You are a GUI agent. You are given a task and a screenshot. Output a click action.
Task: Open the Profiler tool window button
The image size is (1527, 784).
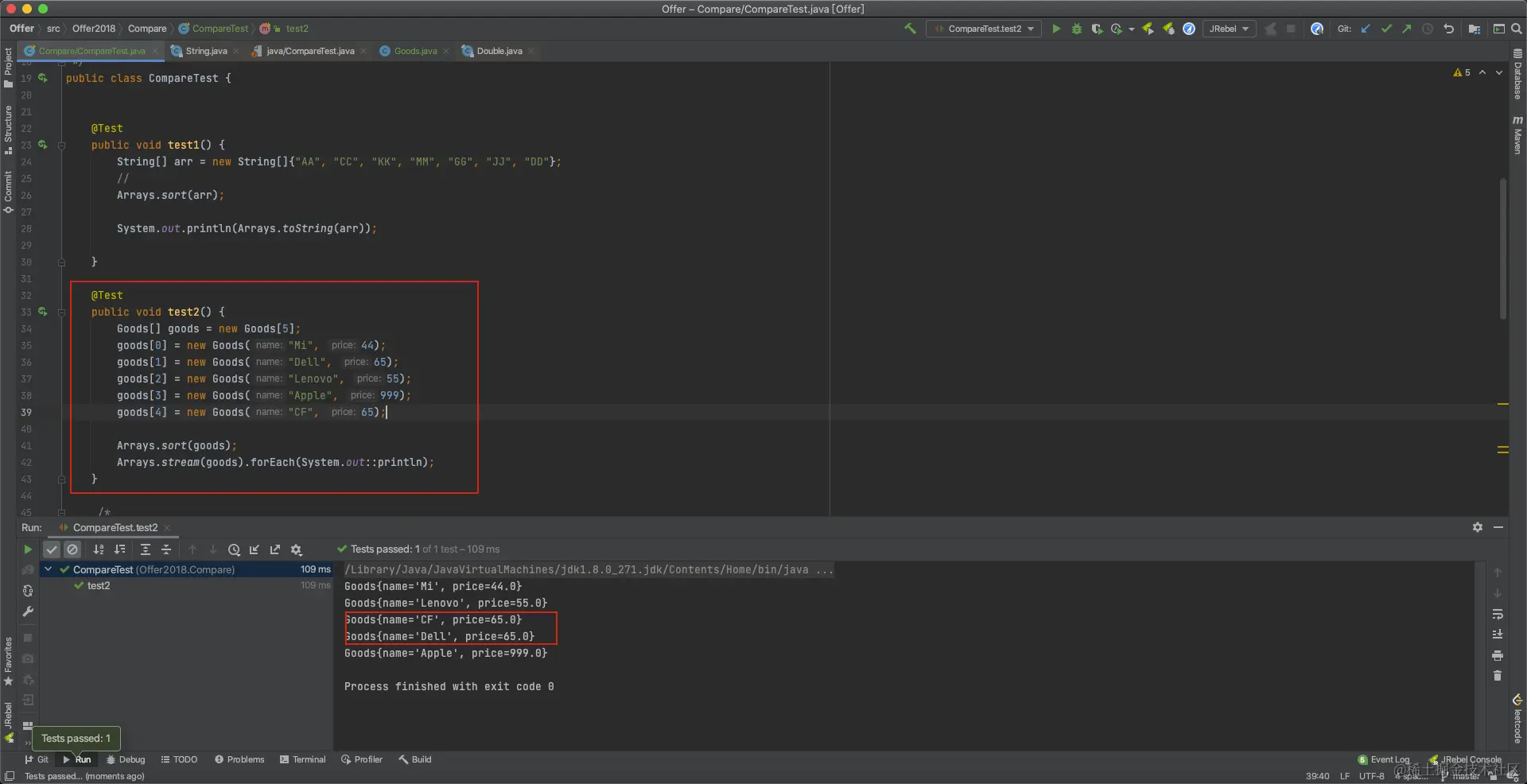(362, 759)
